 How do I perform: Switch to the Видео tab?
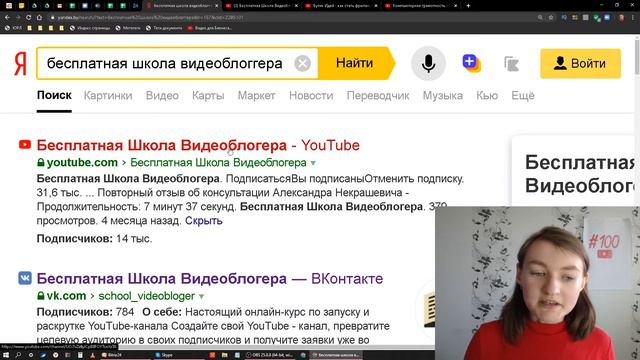click(162, 96)
